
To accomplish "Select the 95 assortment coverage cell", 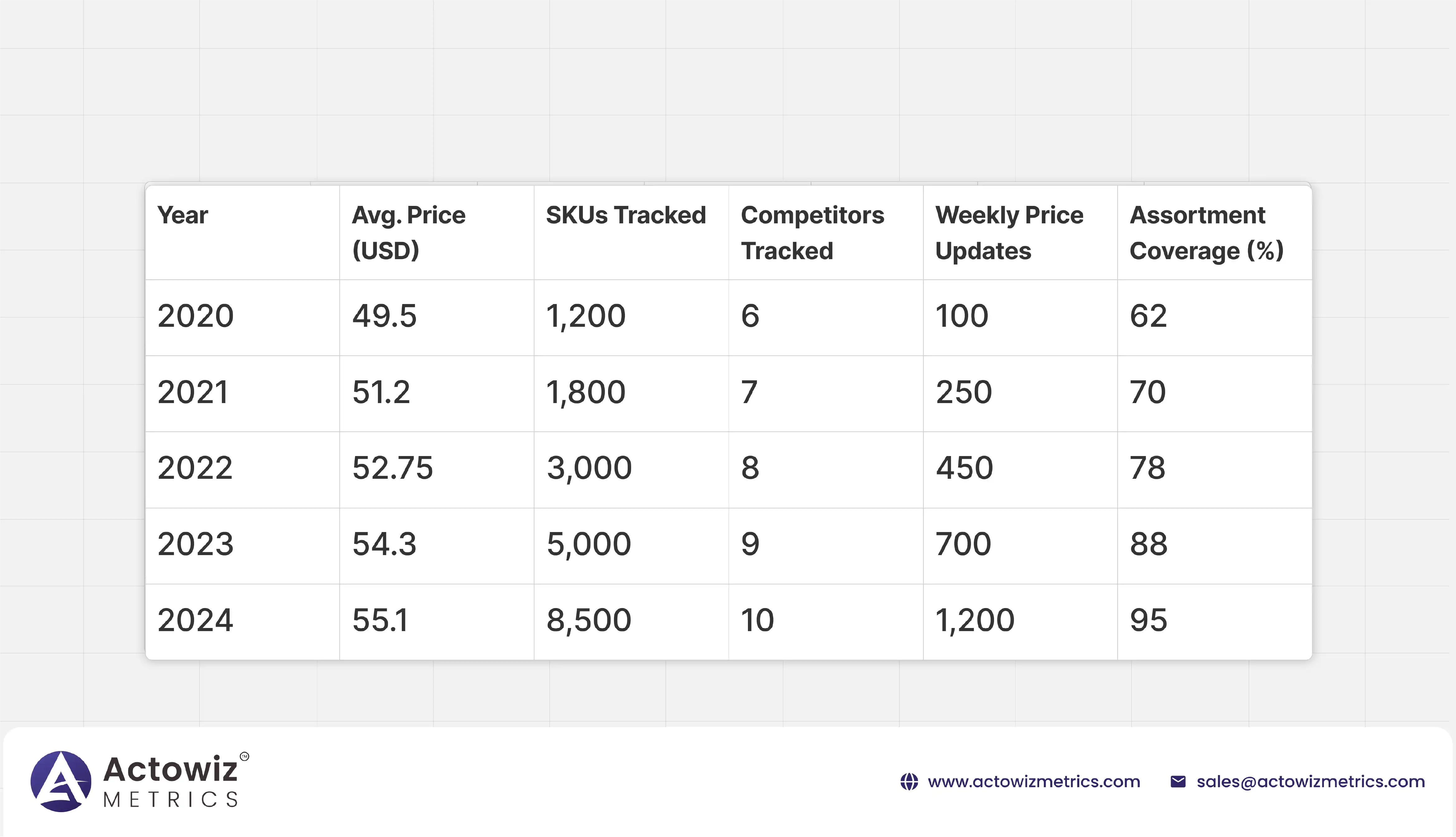I will coord(1149,620).
